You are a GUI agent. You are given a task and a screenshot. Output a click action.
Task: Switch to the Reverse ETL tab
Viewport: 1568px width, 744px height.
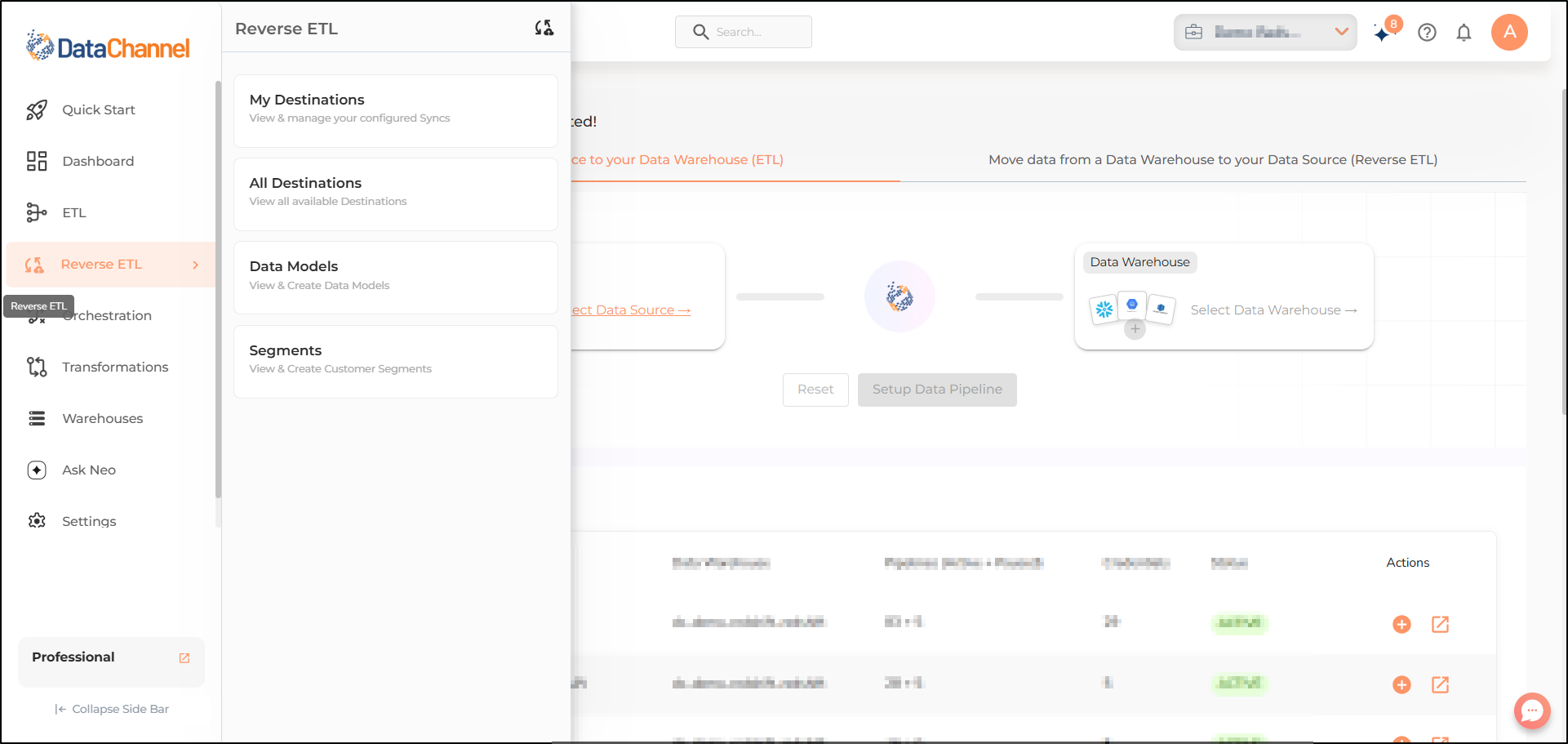click(1213, 160)
